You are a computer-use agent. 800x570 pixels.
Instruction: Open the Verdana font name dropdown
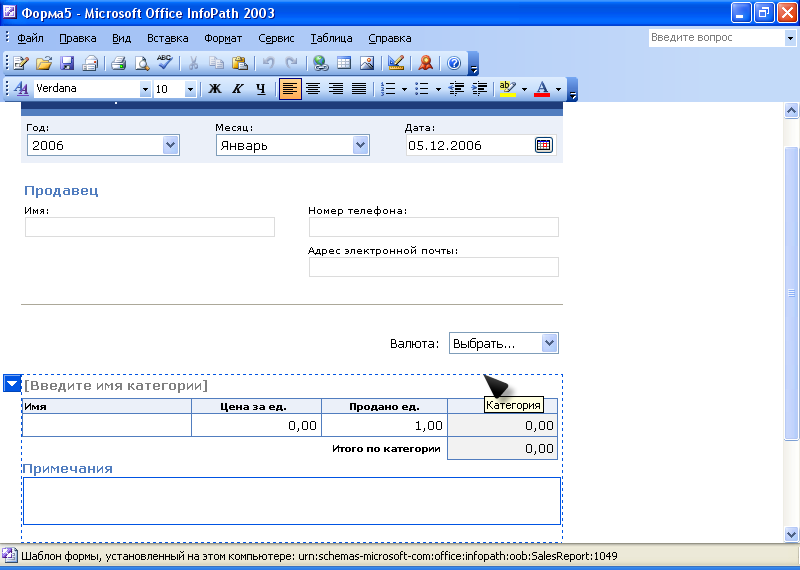[145, 89]
